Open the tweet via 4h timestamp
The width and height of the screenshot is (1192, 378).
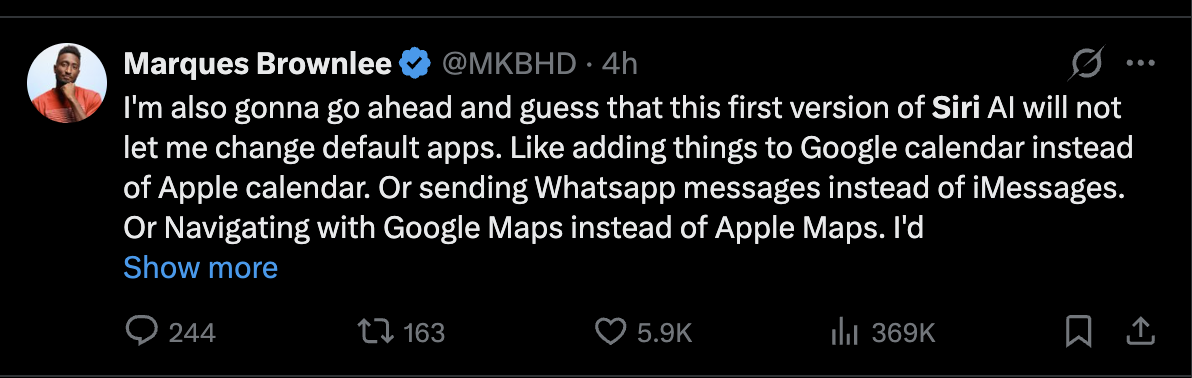(x=620, y=65)
